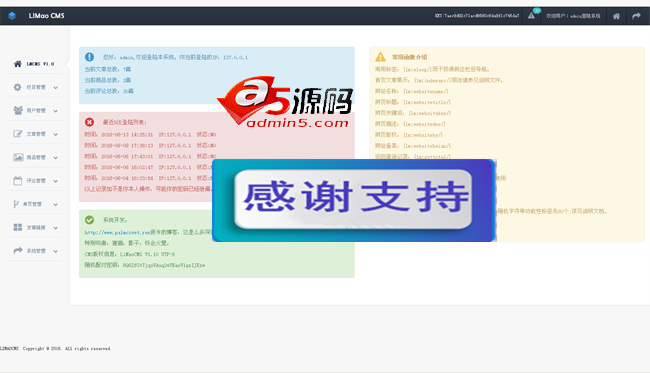
Task: Go home via top-right house icon
Action: 616,16
